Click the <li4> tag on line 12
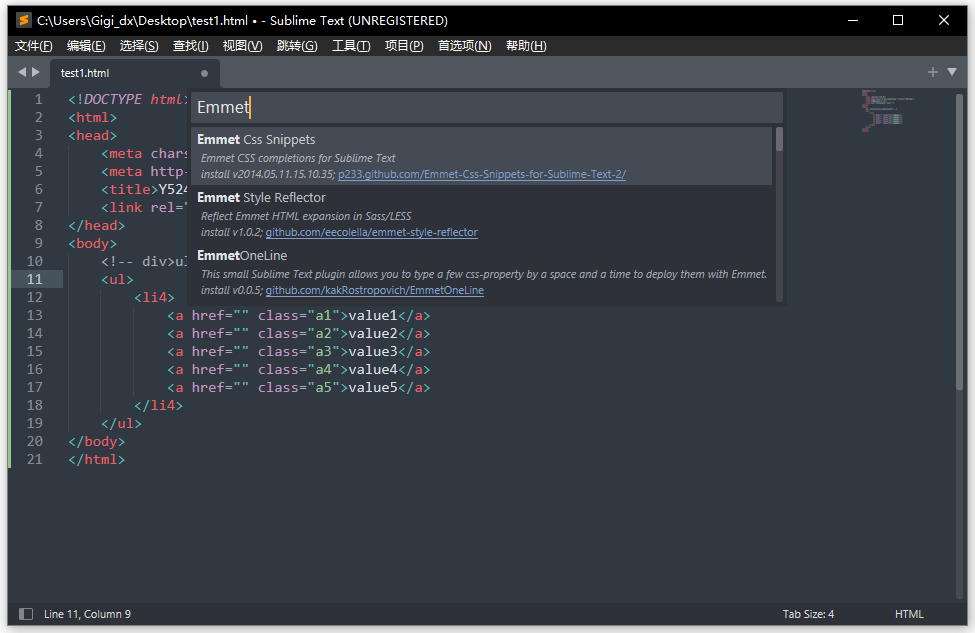 click(x=154, y=298)
